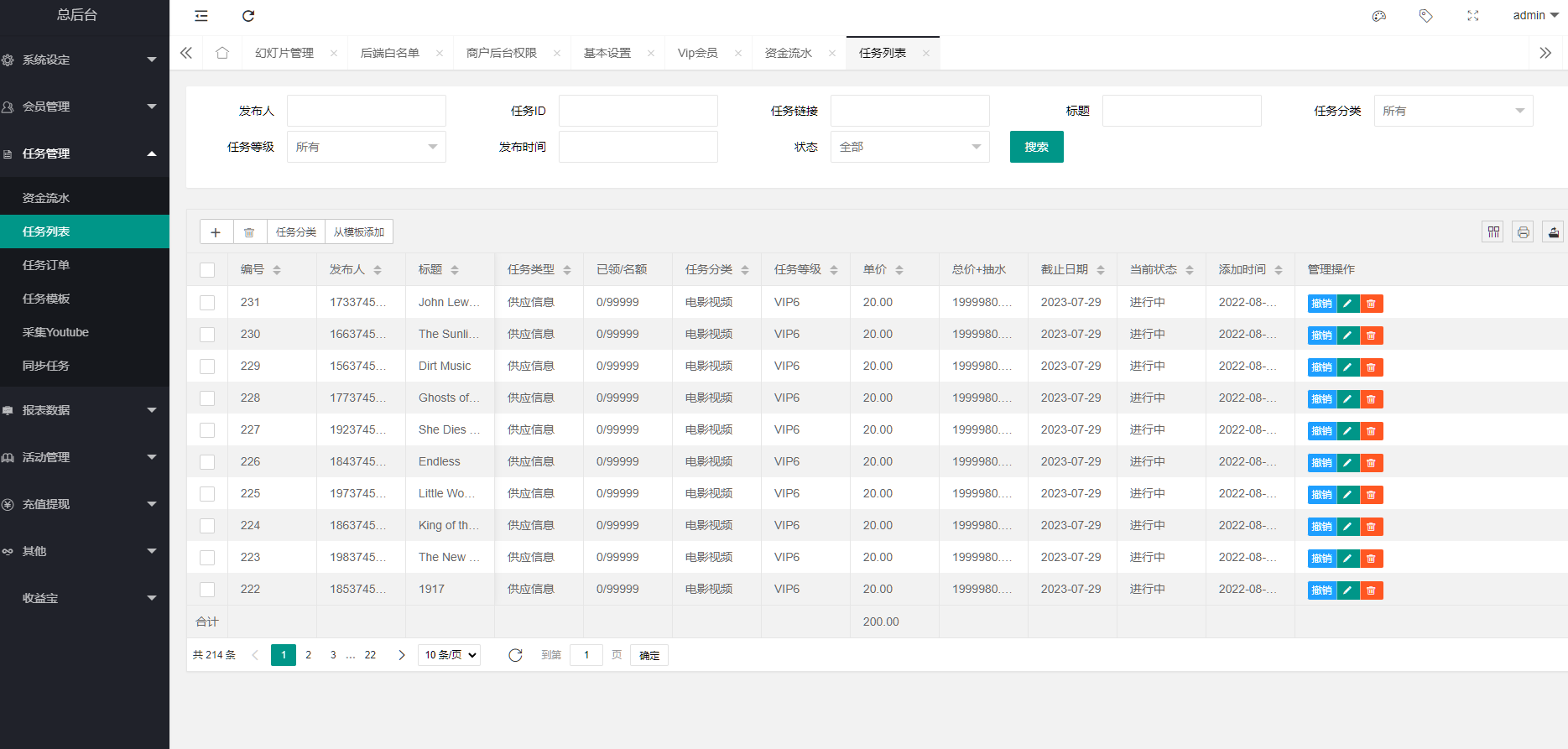Click the export icon above table
The image size is (1568, 749).
tap(1553, 232)
